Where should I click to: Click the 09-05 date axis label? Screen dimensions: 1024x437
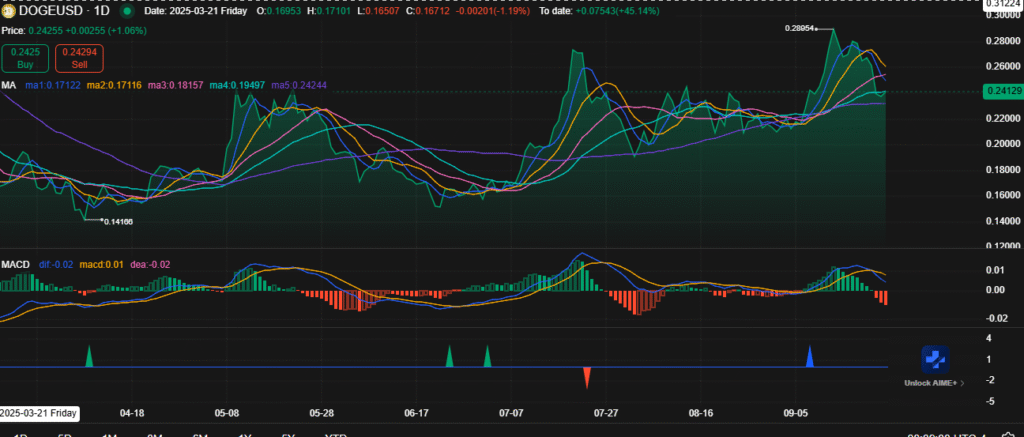[x=796, y=413]
